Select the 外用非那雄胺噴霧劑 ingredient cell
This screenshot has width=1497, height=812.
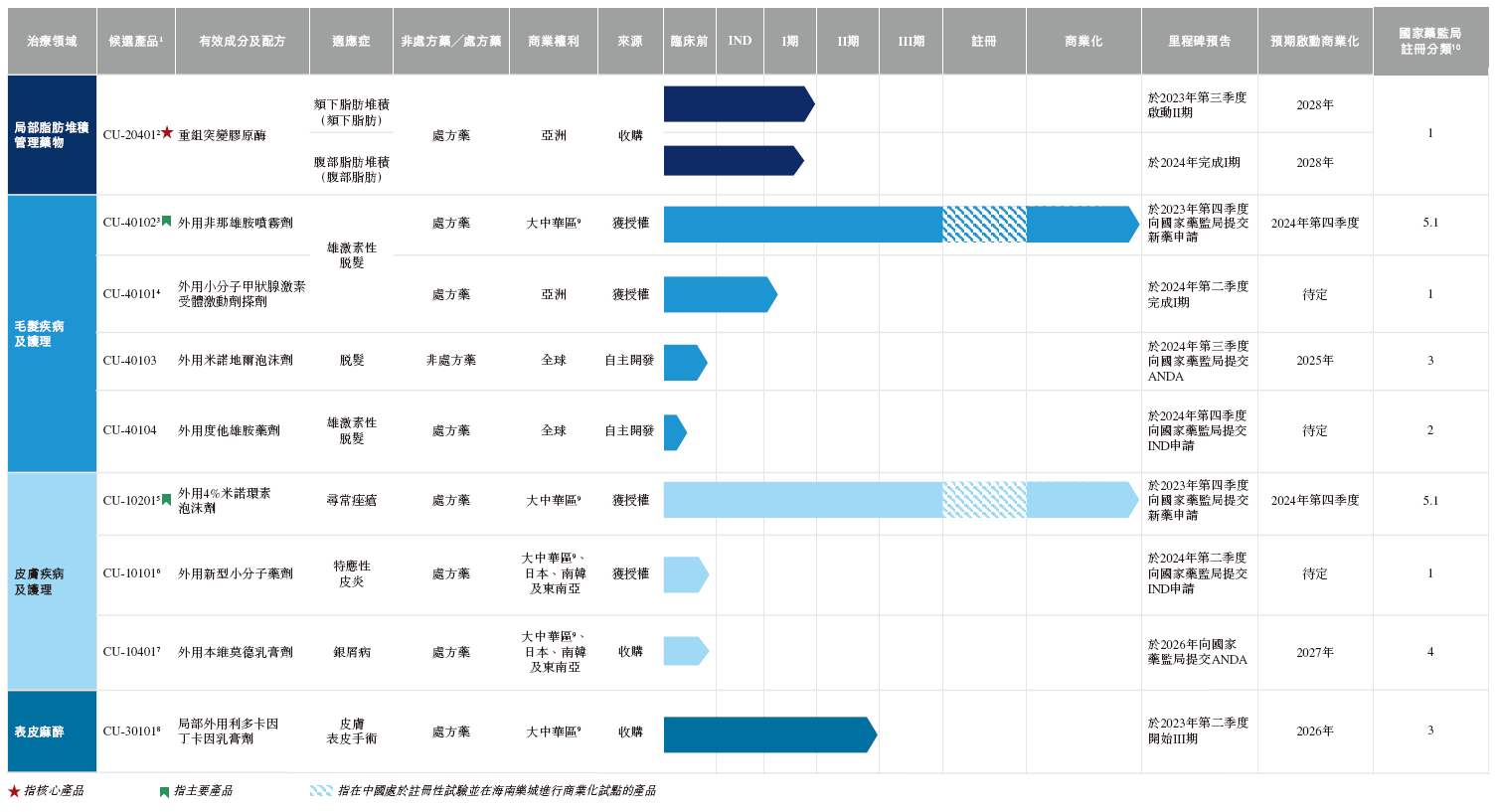pos(236,223)
